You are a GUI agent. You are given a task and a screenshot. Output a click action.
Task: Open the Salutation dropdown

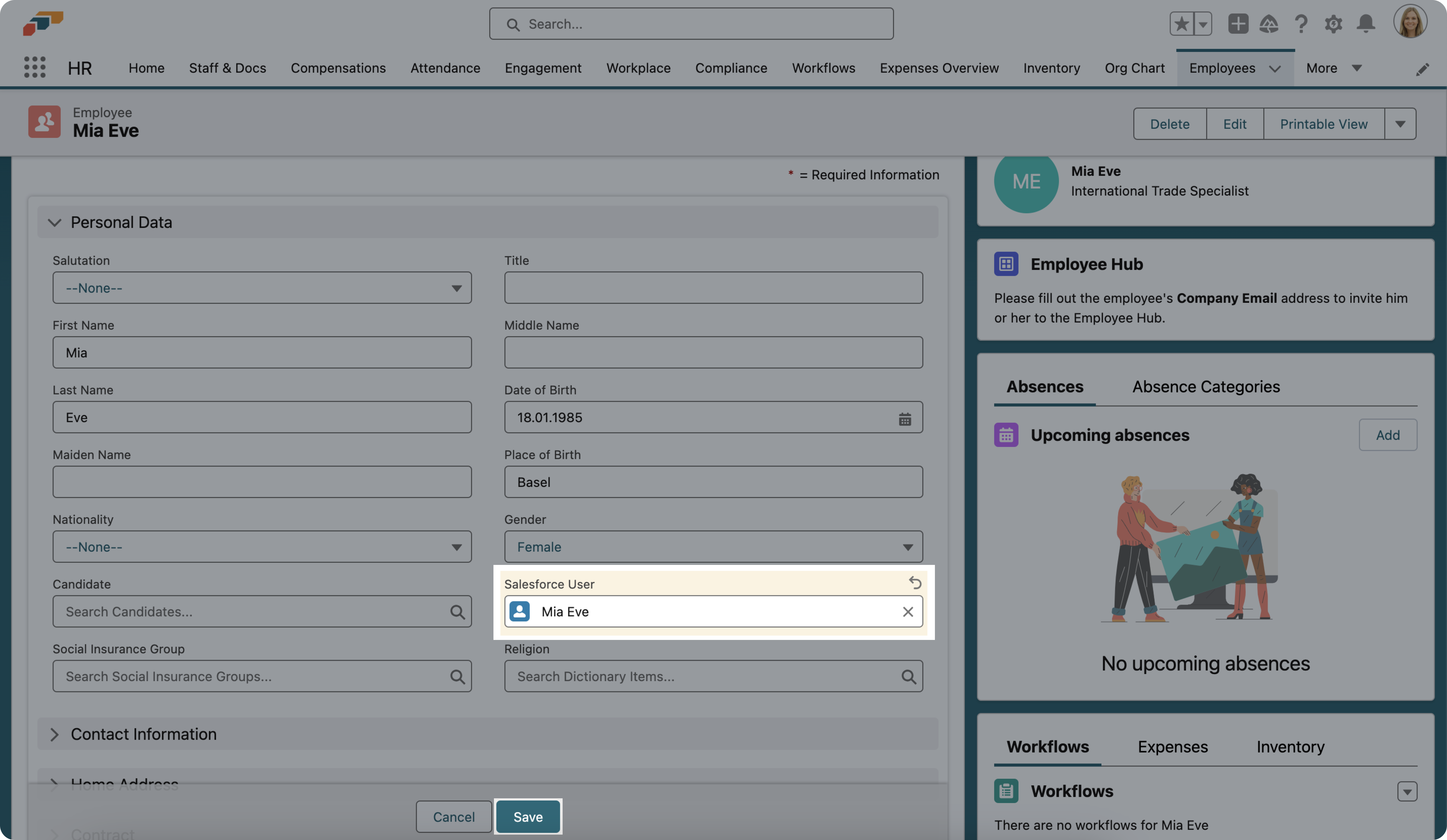(262, 288)
